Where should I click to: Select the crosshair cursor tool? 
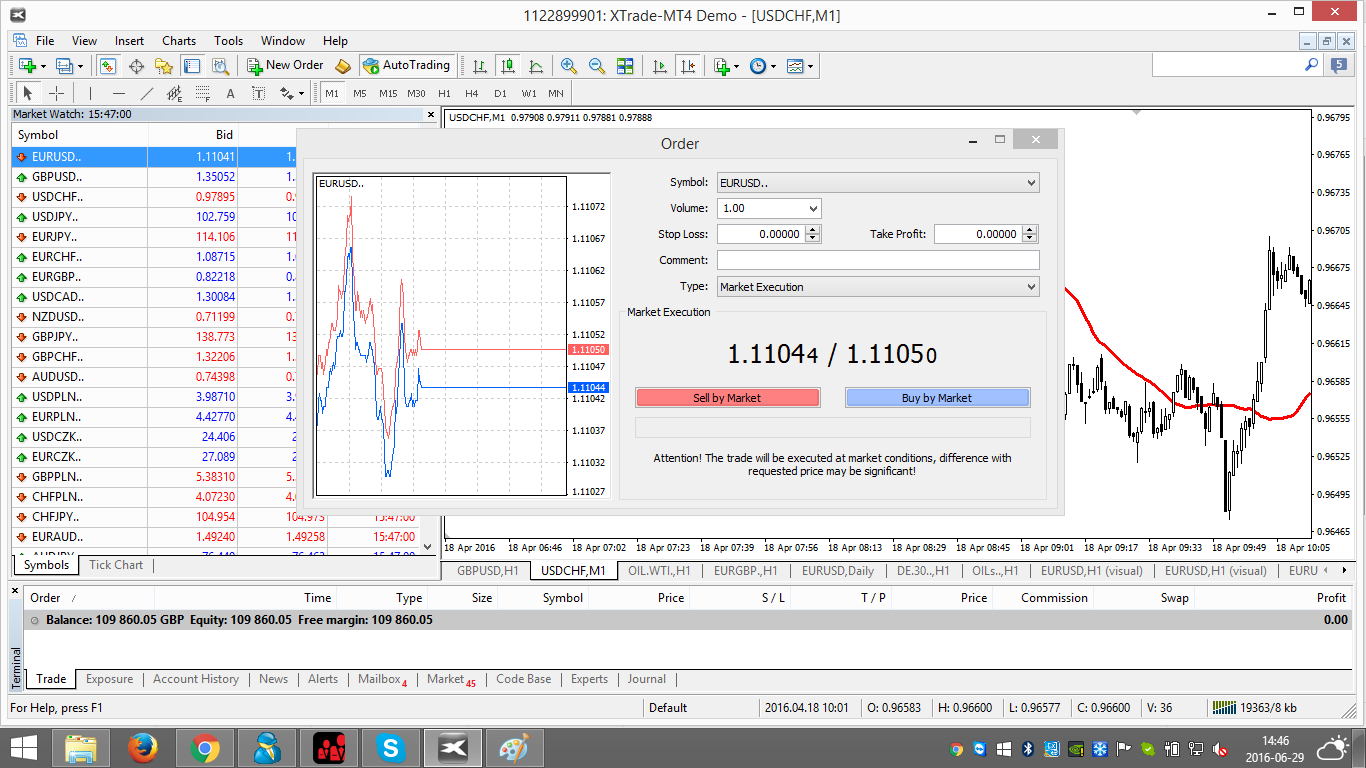point(57,93)
